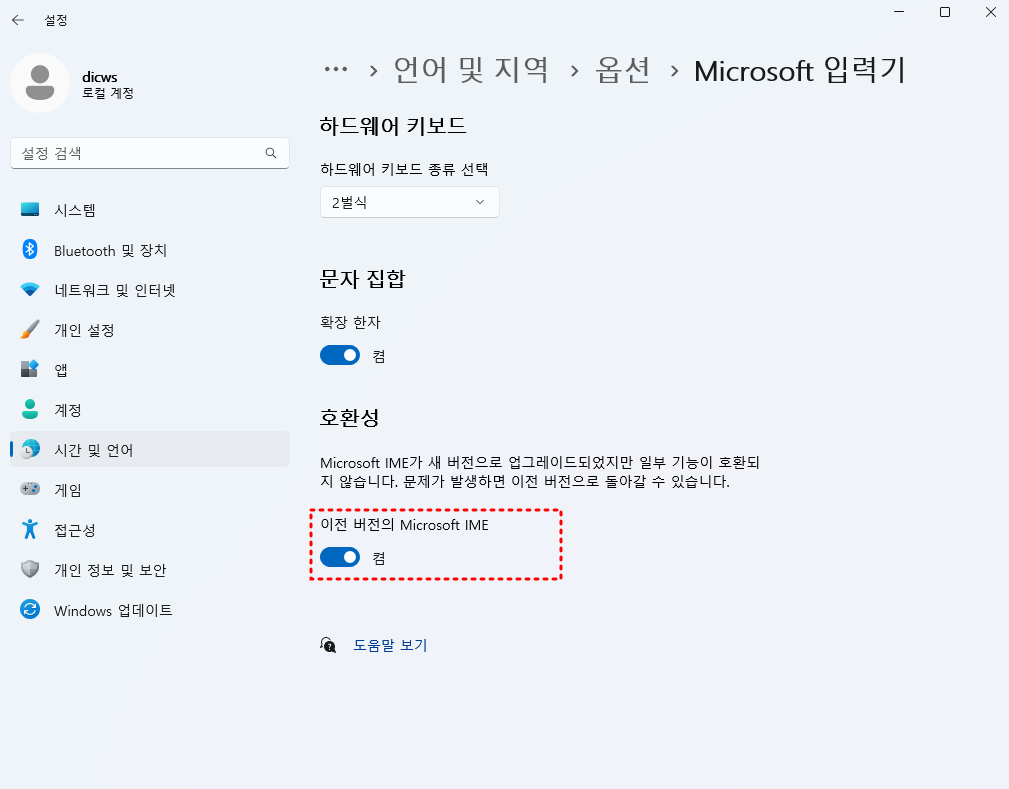Click the 계정 person icon
The width and height of the screenshot is (1009, 789).
[30, 409]
